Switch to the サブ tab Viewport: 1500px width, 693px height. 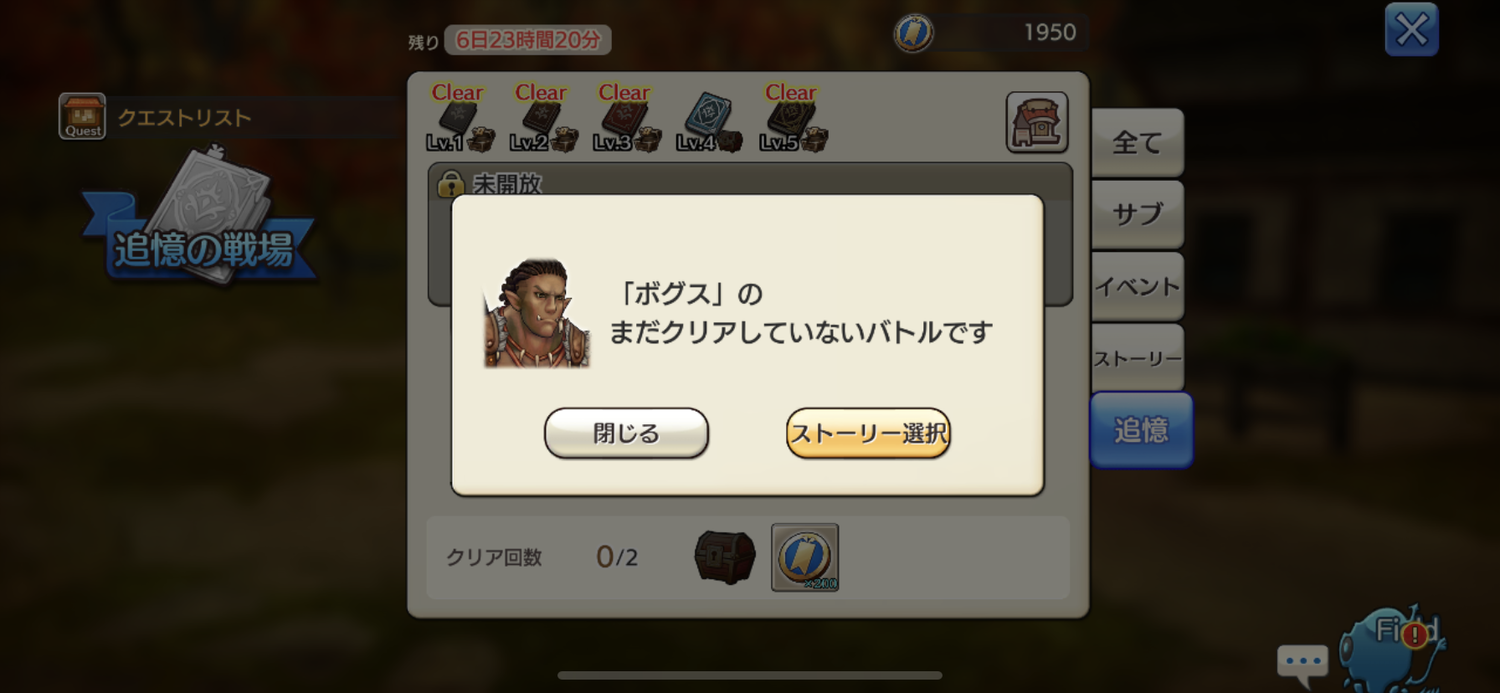click(x=1137, y=214)
